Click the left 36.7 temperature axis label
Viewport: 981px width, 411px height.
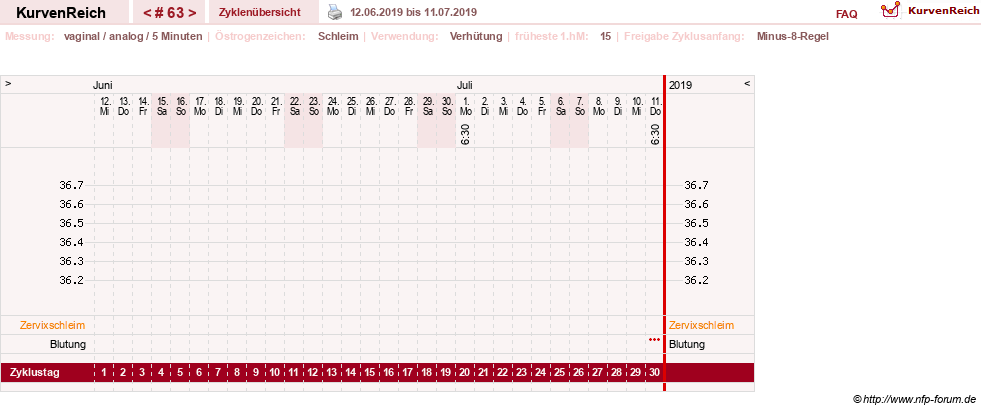[71, 185]
